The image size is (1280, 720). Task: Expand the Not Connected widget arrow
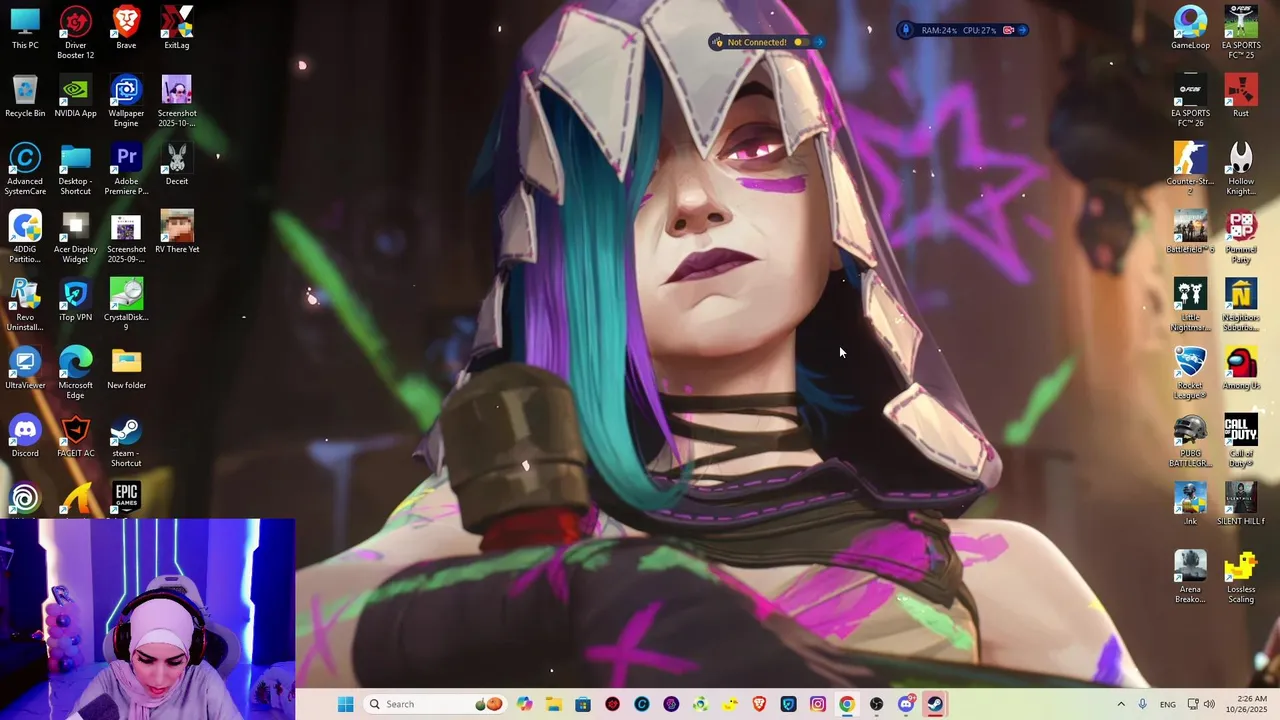(x=818, y=42)
